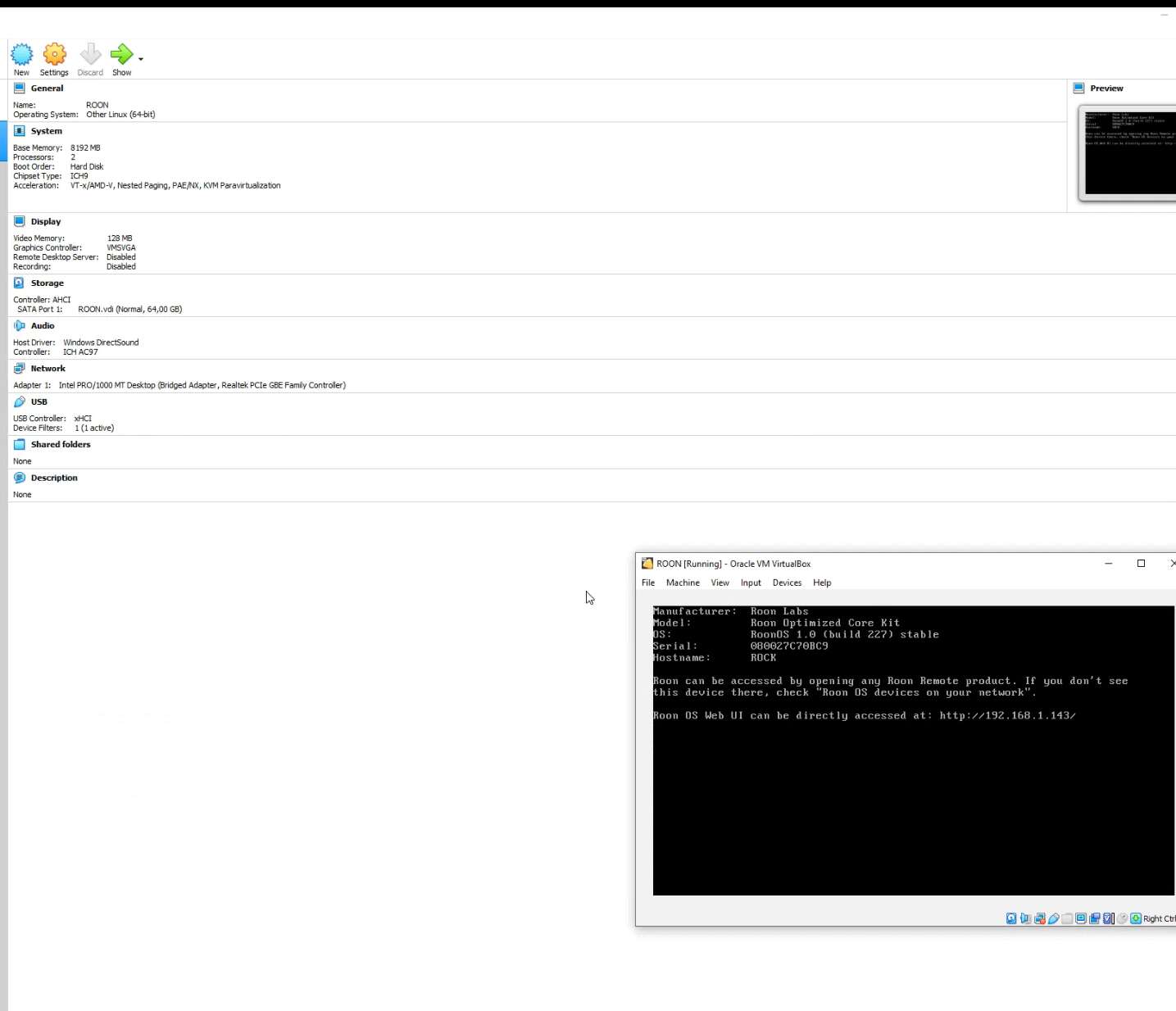Click the VirtualBox icon in ROON title bar
Image resolution: width=1176 pixels, height=1011 pixels.
(647, 564)
